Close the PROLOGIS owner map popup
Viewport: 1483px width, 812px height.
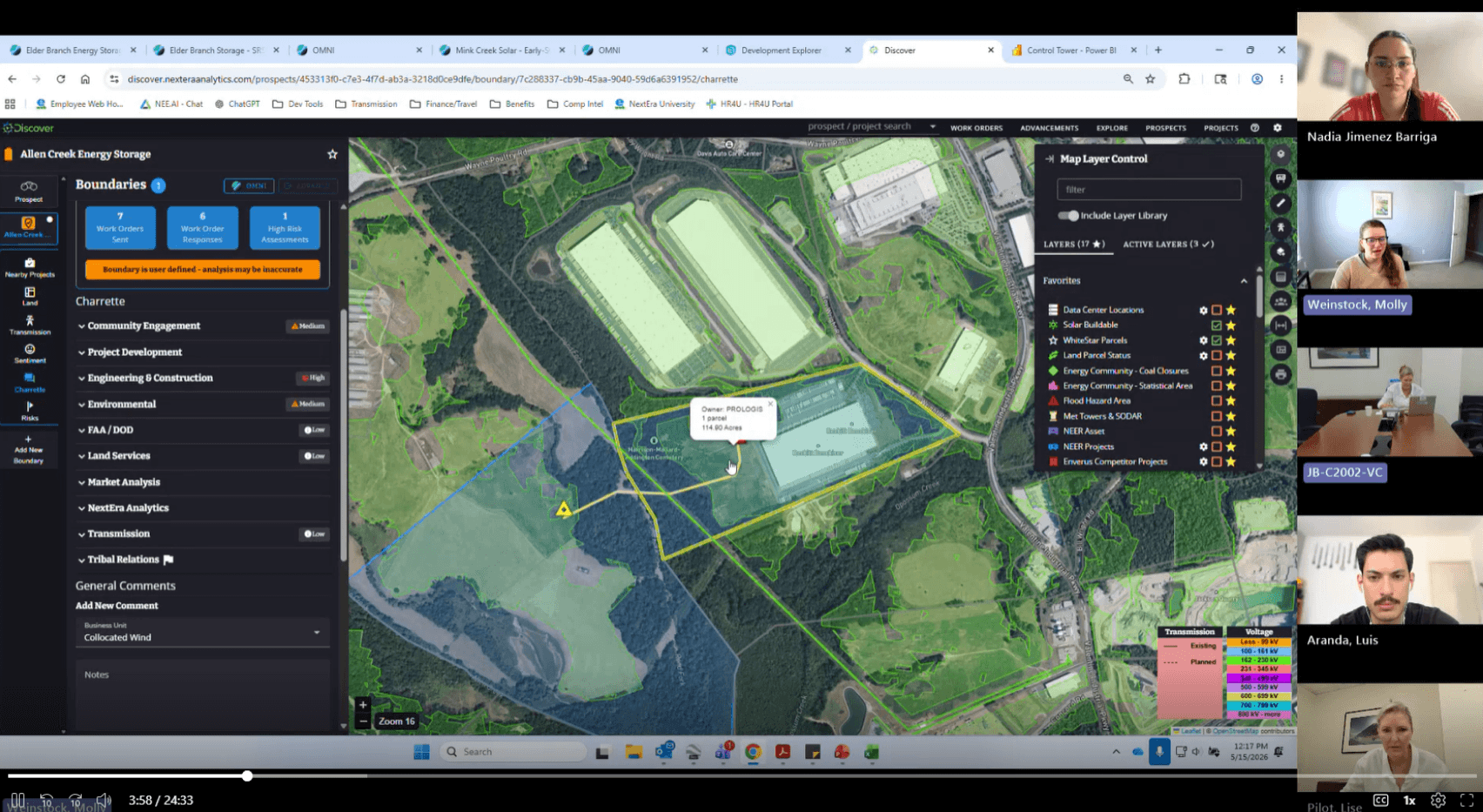click(x=770, y=404)
